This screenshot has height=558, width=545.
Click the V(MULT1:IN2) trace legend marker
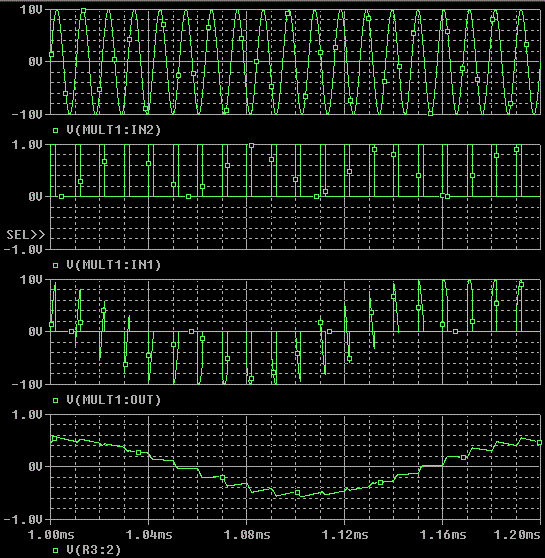pos(56,131)
